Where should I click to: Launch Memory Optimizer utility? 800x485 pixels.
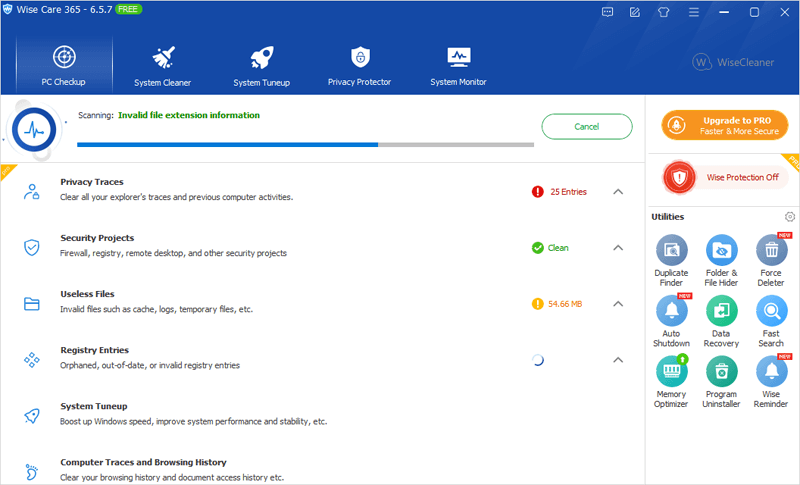[671, 382]
